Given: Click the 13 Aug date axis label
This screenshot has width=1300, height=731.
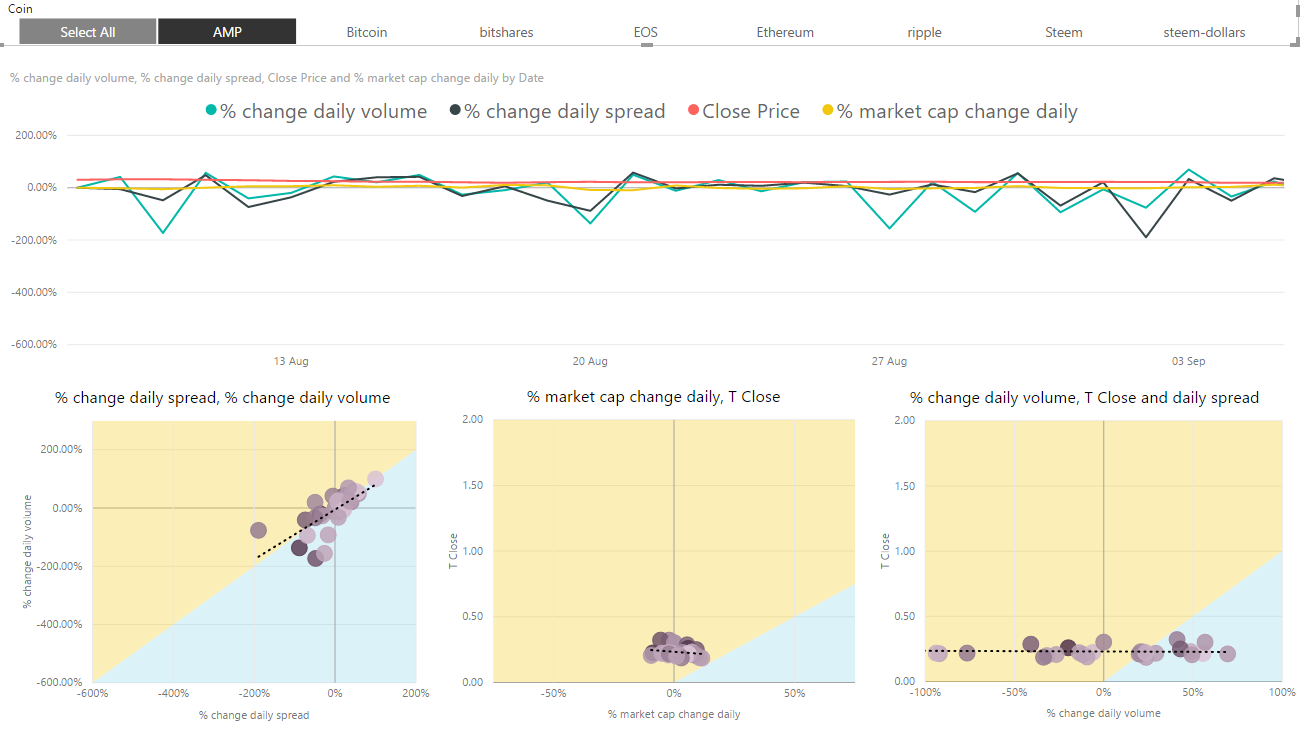Looking at the screenshot, I should (291, 361).
